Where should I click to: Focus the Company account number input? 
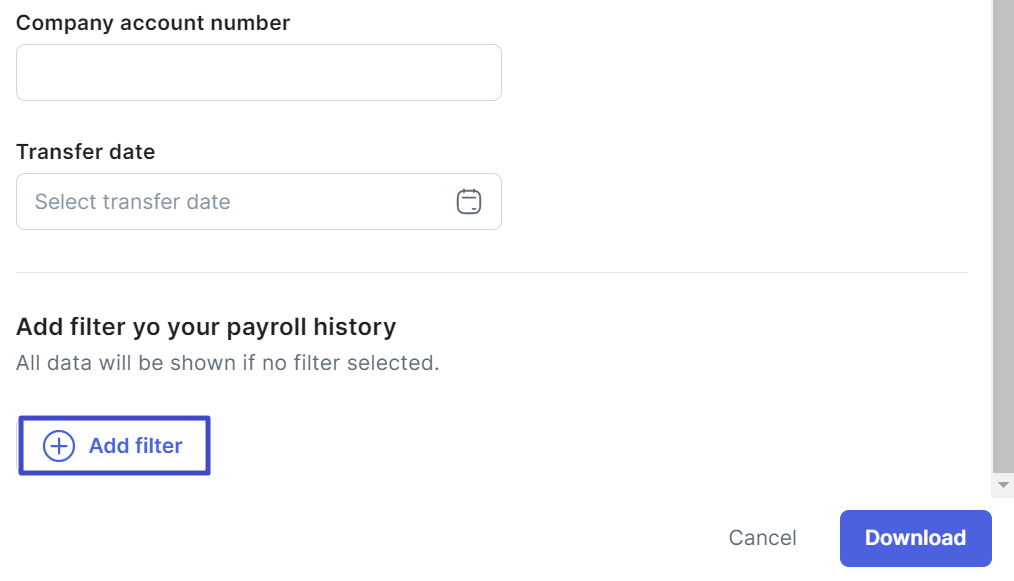point(258,72)
